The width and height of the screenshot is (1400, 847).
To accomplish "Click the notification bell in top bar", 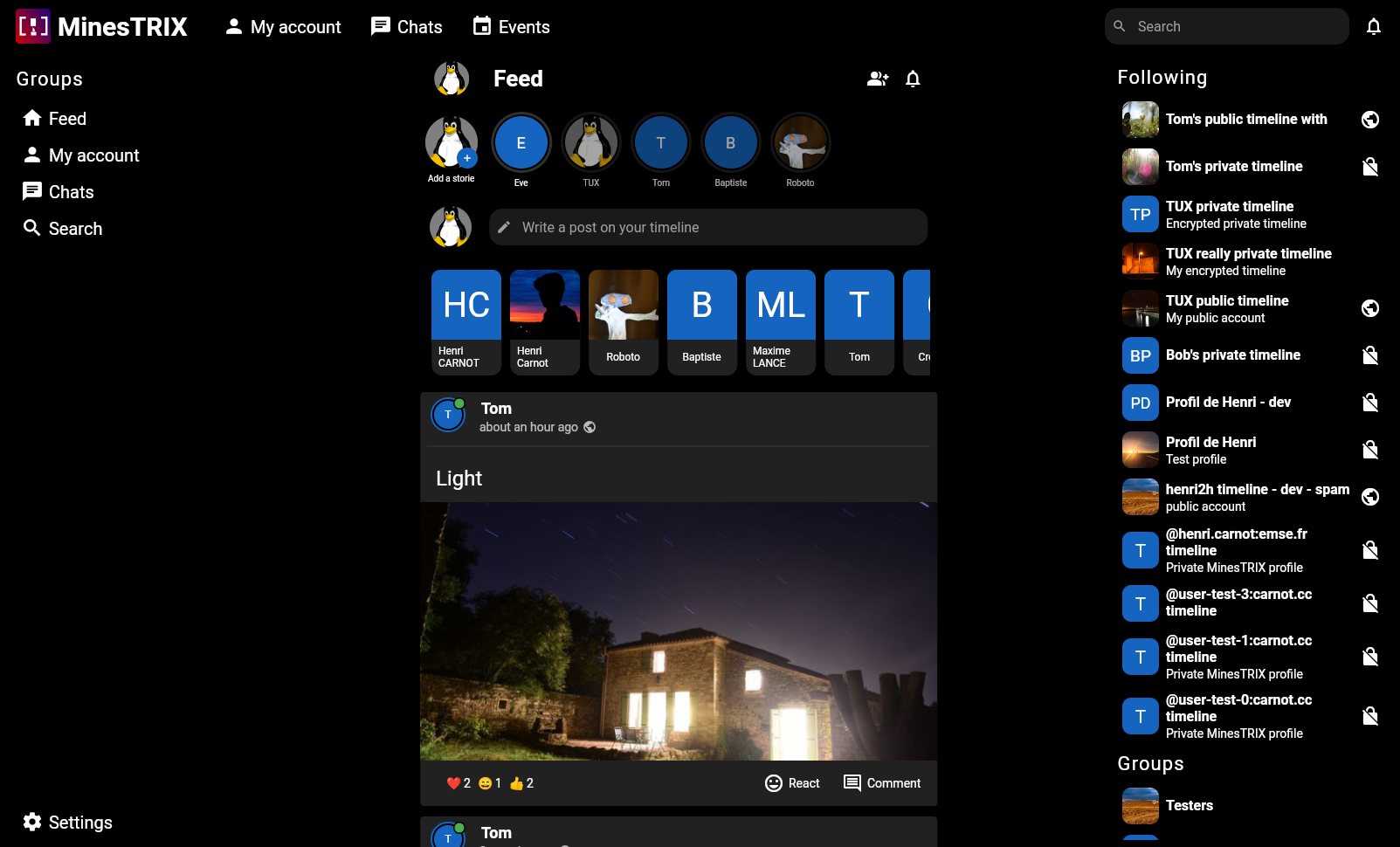I will 1373,27.
